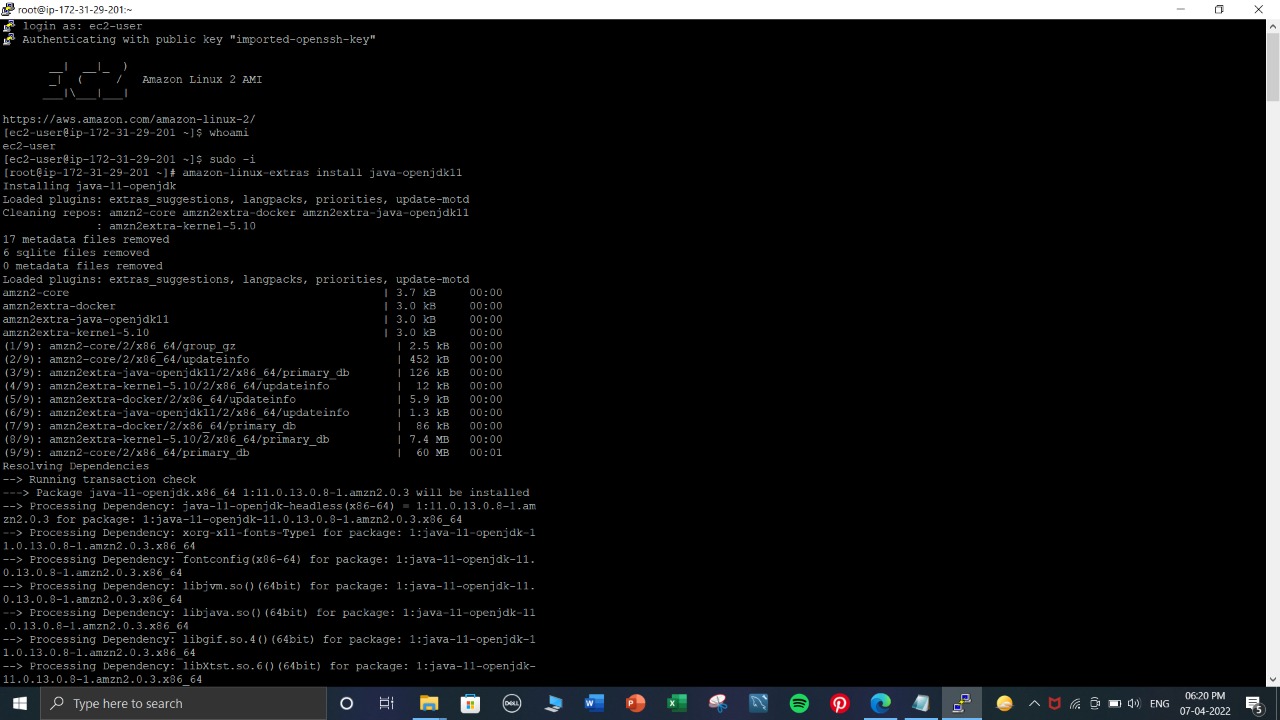Open the Wi-Fi network tray icon
Viewport: 1280px width, 720px height.
(x=1075, y=703)
